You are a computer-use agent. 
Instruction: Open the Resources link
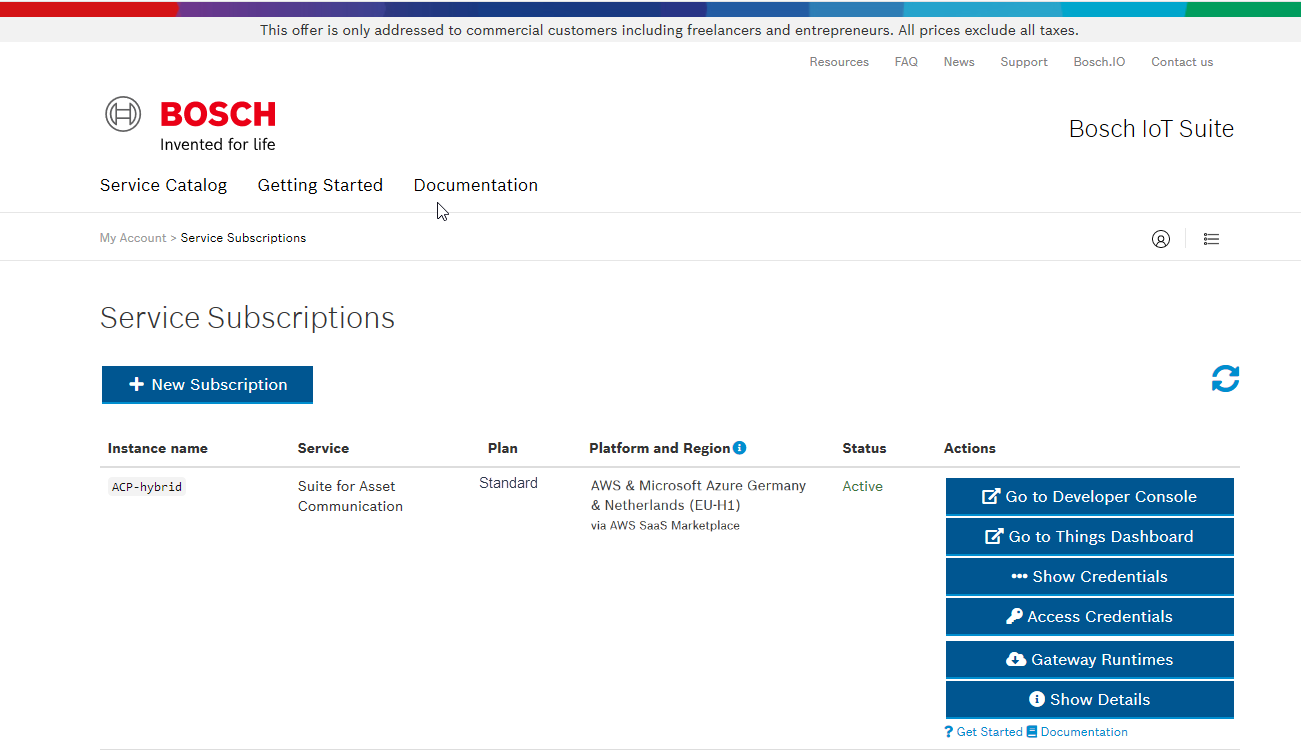click(x=839, y=62)
